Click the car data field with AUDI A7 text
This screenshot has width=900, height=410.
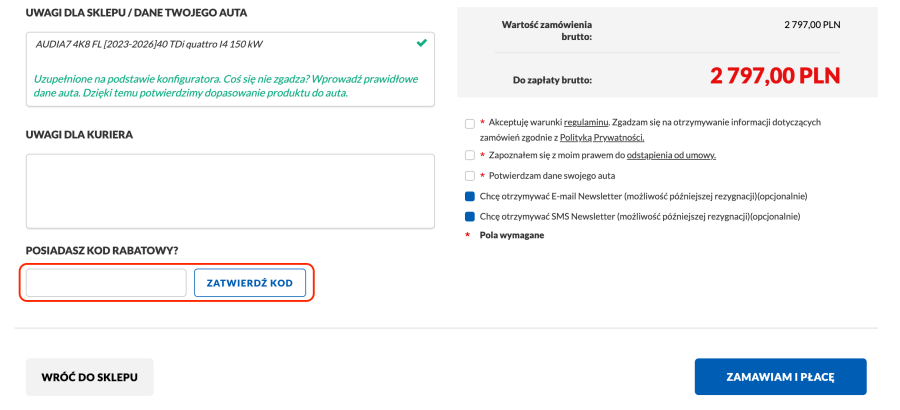click(200, 44)
